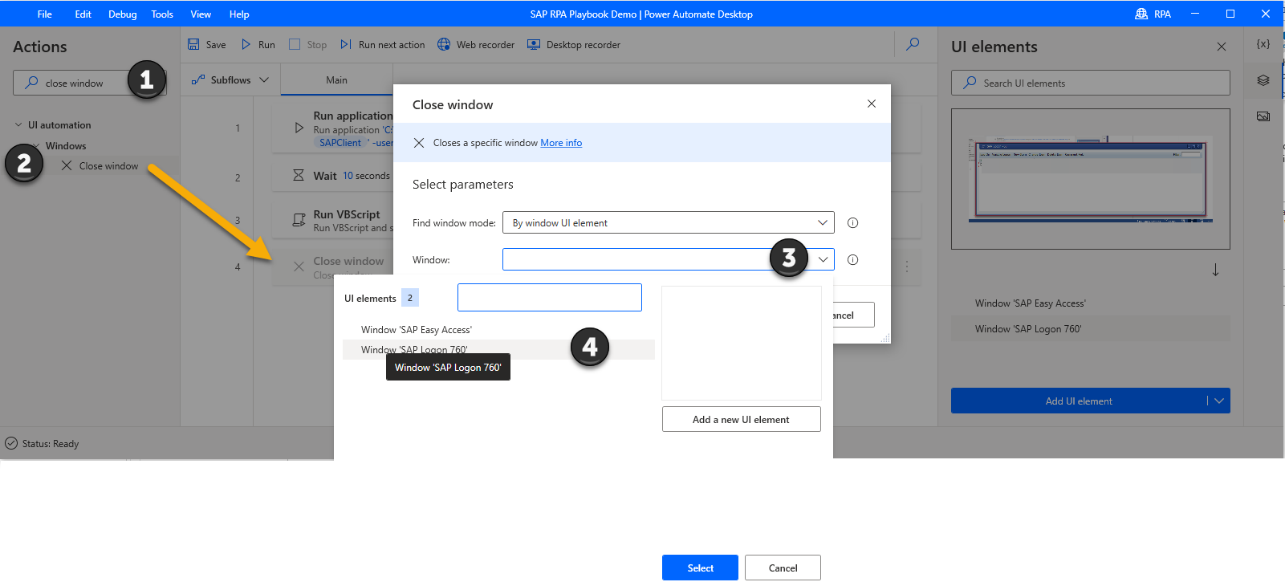Open the Desktop recorder
Image resolution: width=1285 pixels, height=586 pixels.
tap(573, 45)
